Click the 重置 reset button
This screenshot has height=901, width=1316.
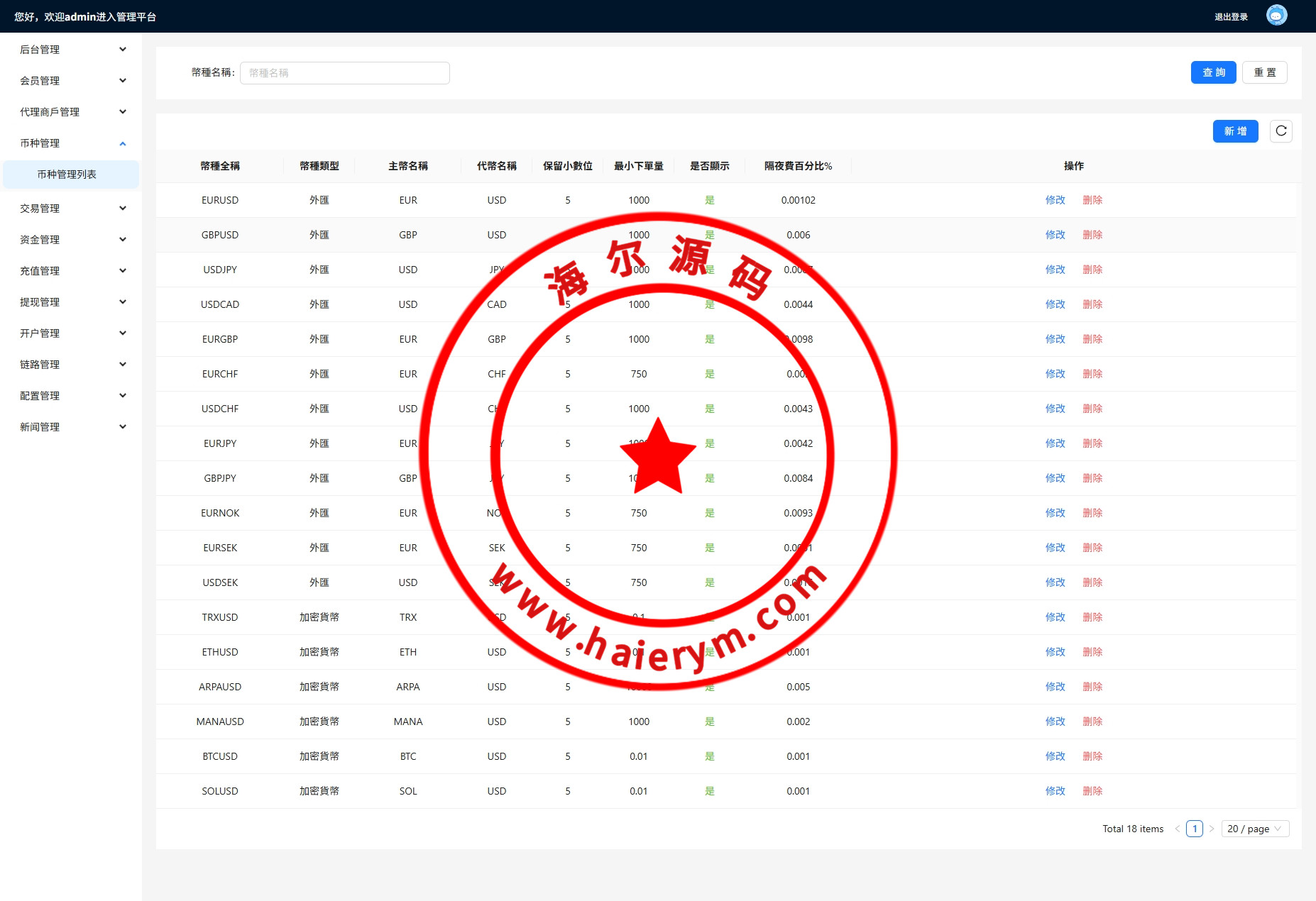point(1264,72)
